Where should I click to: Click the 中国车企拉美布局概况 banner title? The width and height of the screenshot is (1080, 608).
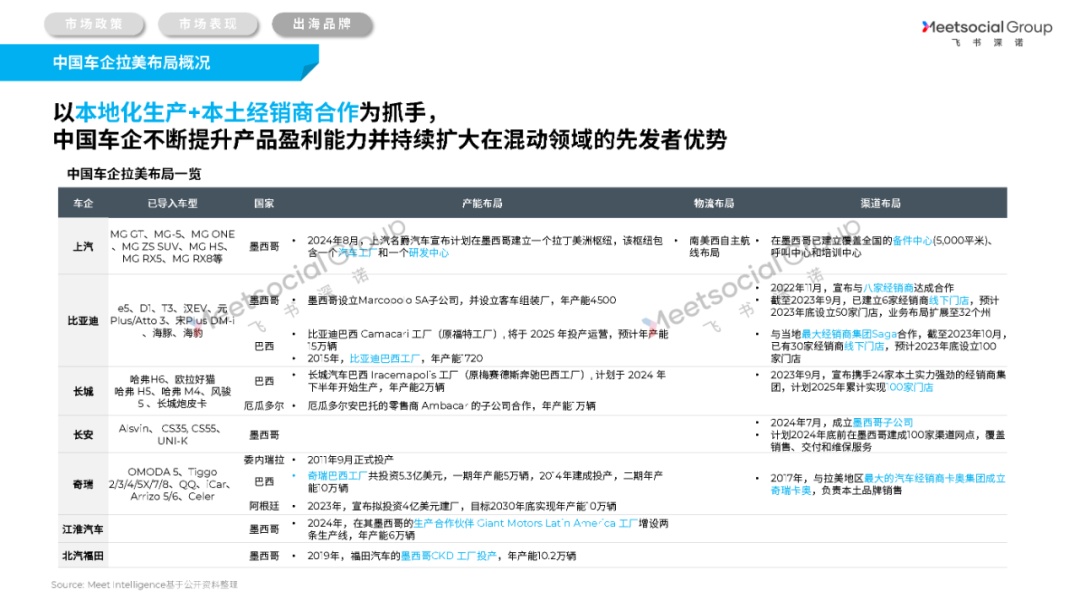[x=132, y=63]
